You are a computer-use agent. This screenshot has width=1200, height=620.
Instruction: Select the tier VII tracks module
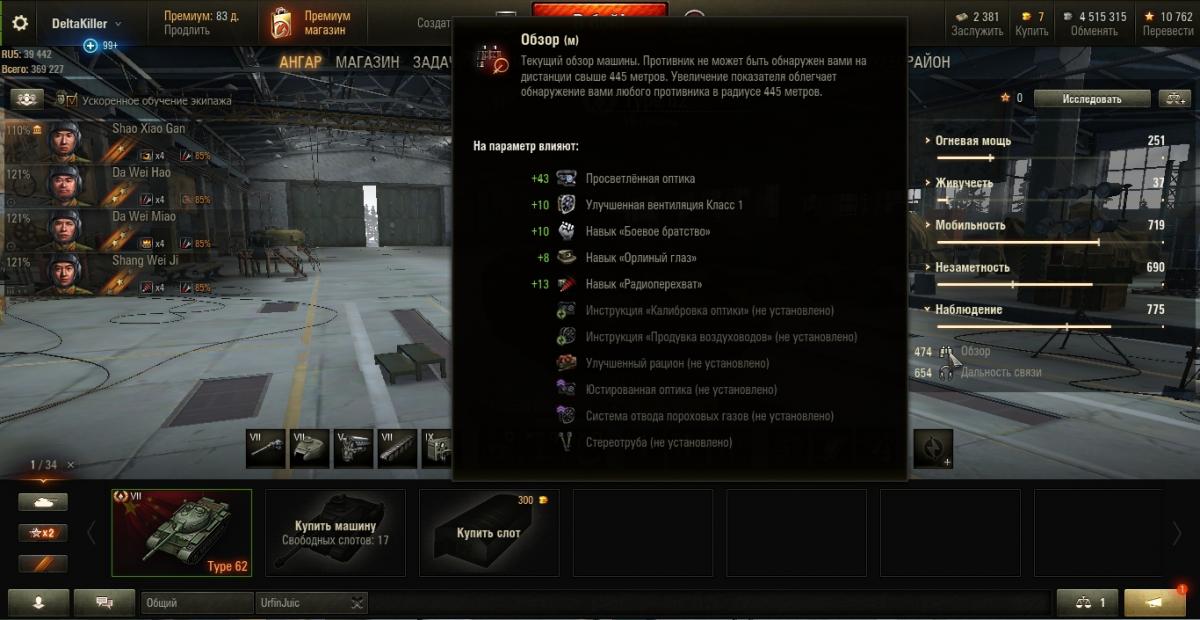[x=397, y=449]
